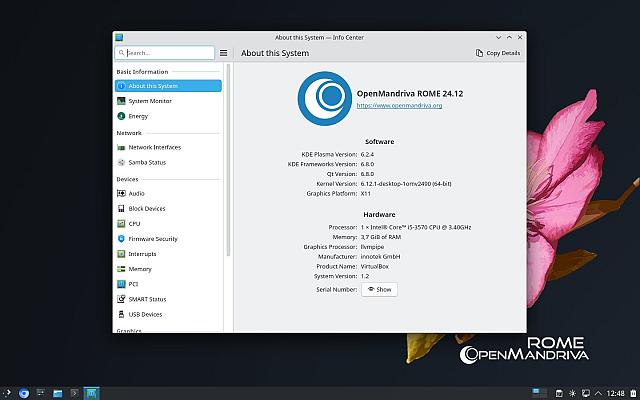Open the file manager from the taskbar
The image size is (640, 400).
pyautogui.click(x=58, y=393)
